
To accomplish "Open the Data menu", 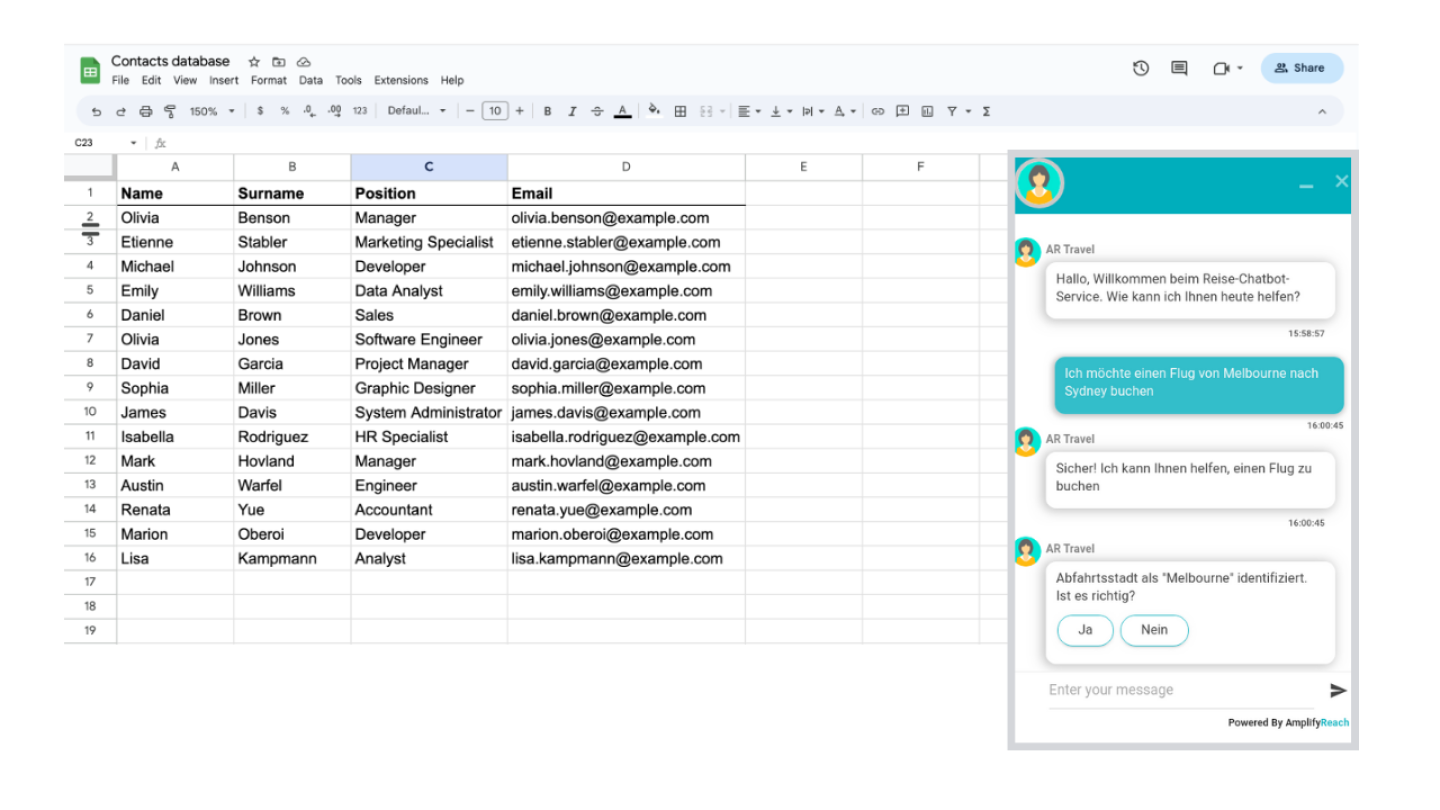I will point(311,80).
